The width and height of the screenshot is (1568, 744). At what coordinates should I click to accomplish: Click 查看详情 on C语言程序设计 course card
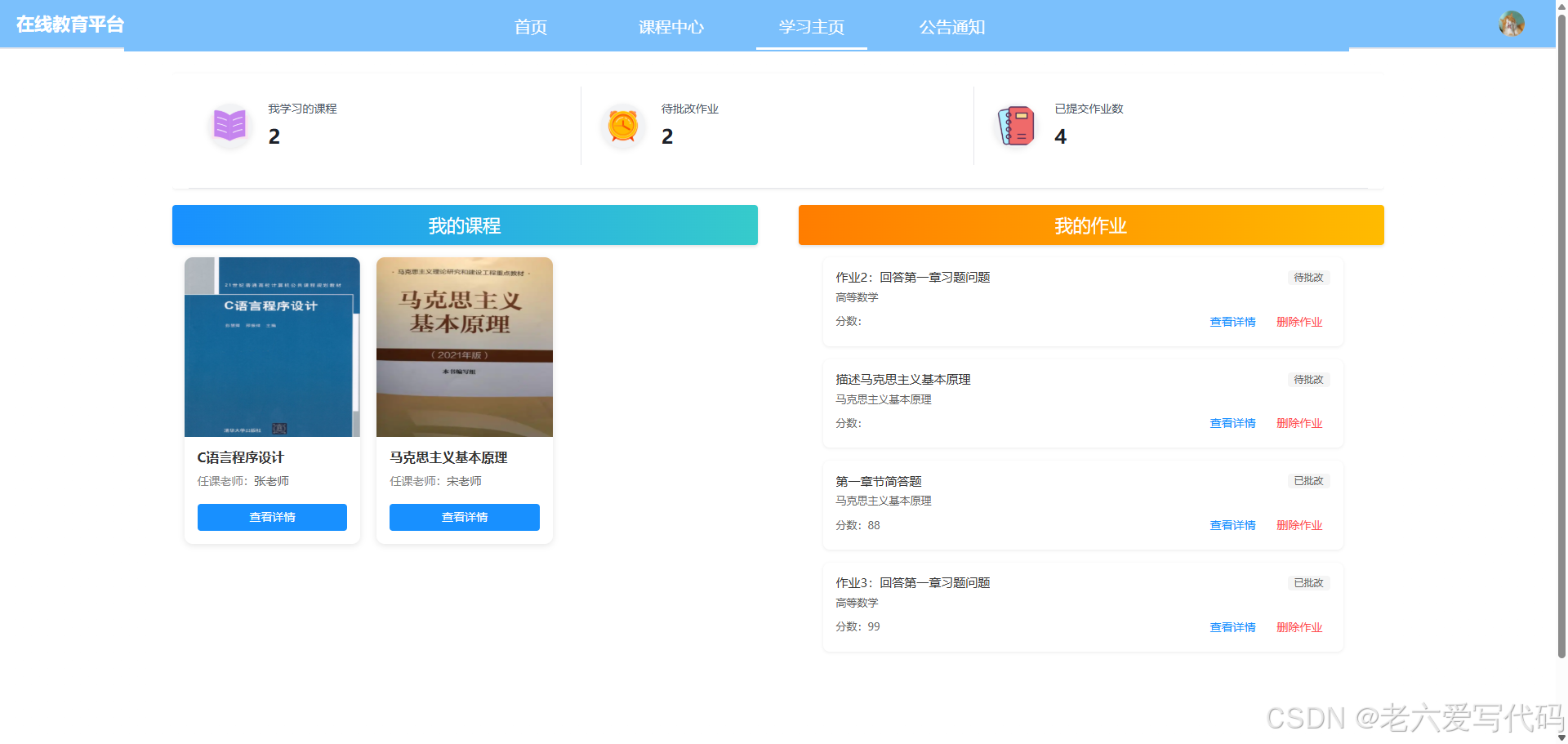tap(272, 517)
